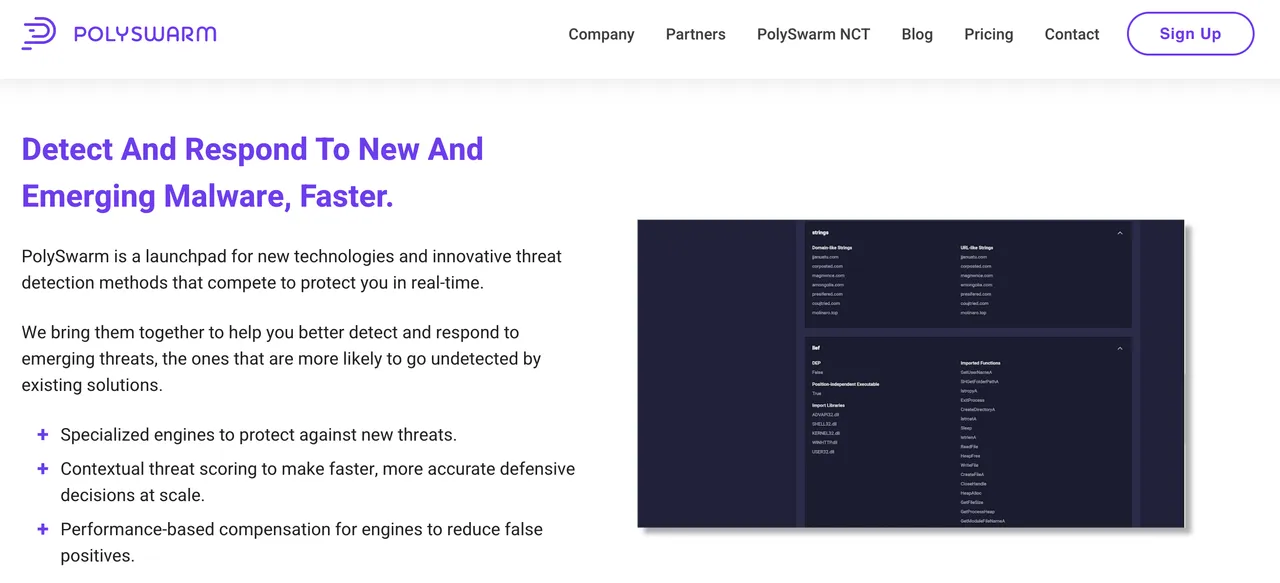
Task: Click the 'Contextual threat scoring' bullet text
Action: 318,481
